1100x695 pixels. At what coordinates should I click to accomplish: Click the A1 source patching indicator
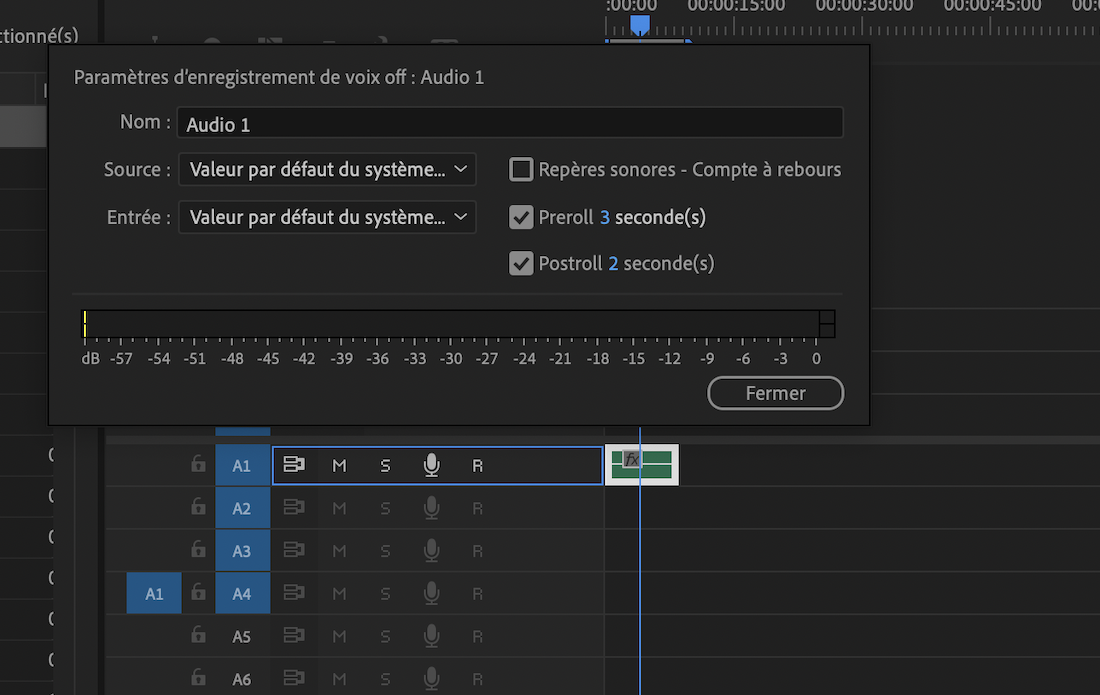tap(154, 593)
